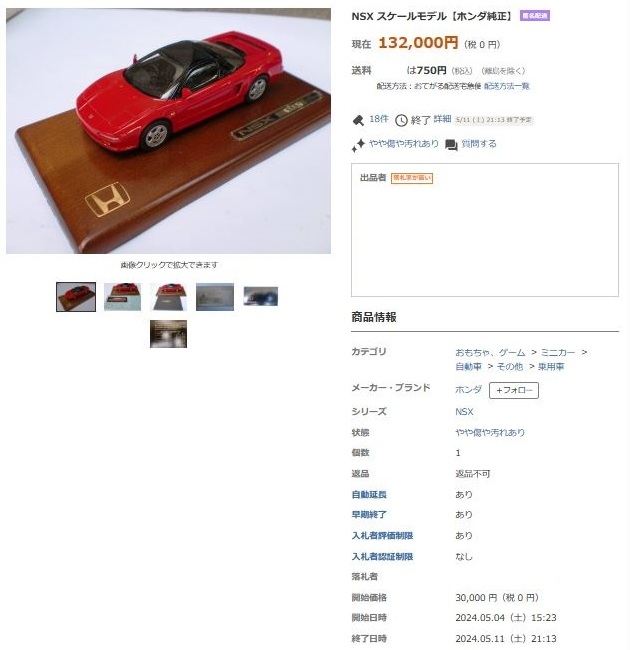Screen dimensions: 630x650
Task: Select the bottom row thumbnail image
Action: tap(168, 334)
